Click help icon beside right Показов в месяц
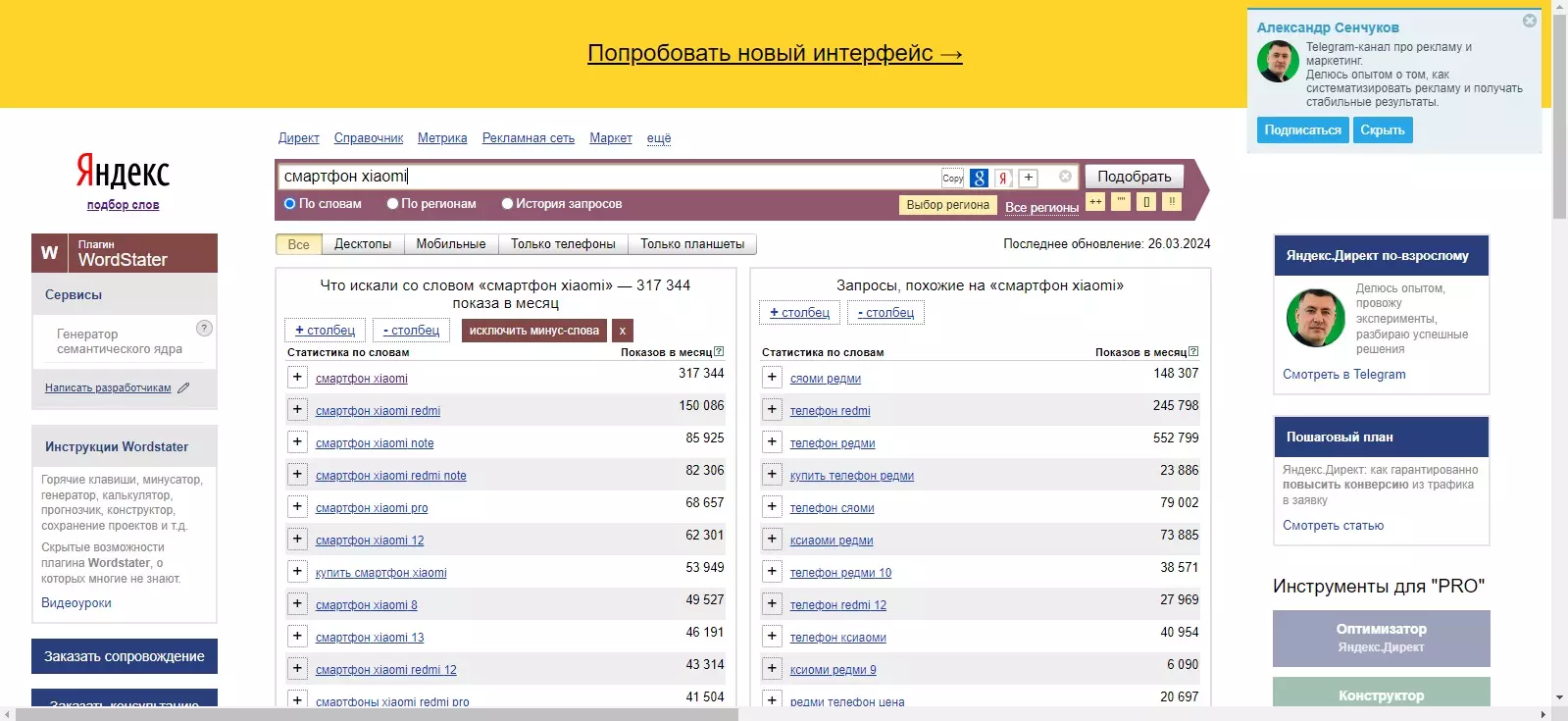The image size is (1568, 721). pyautogui.click(x=1193, y=351)
